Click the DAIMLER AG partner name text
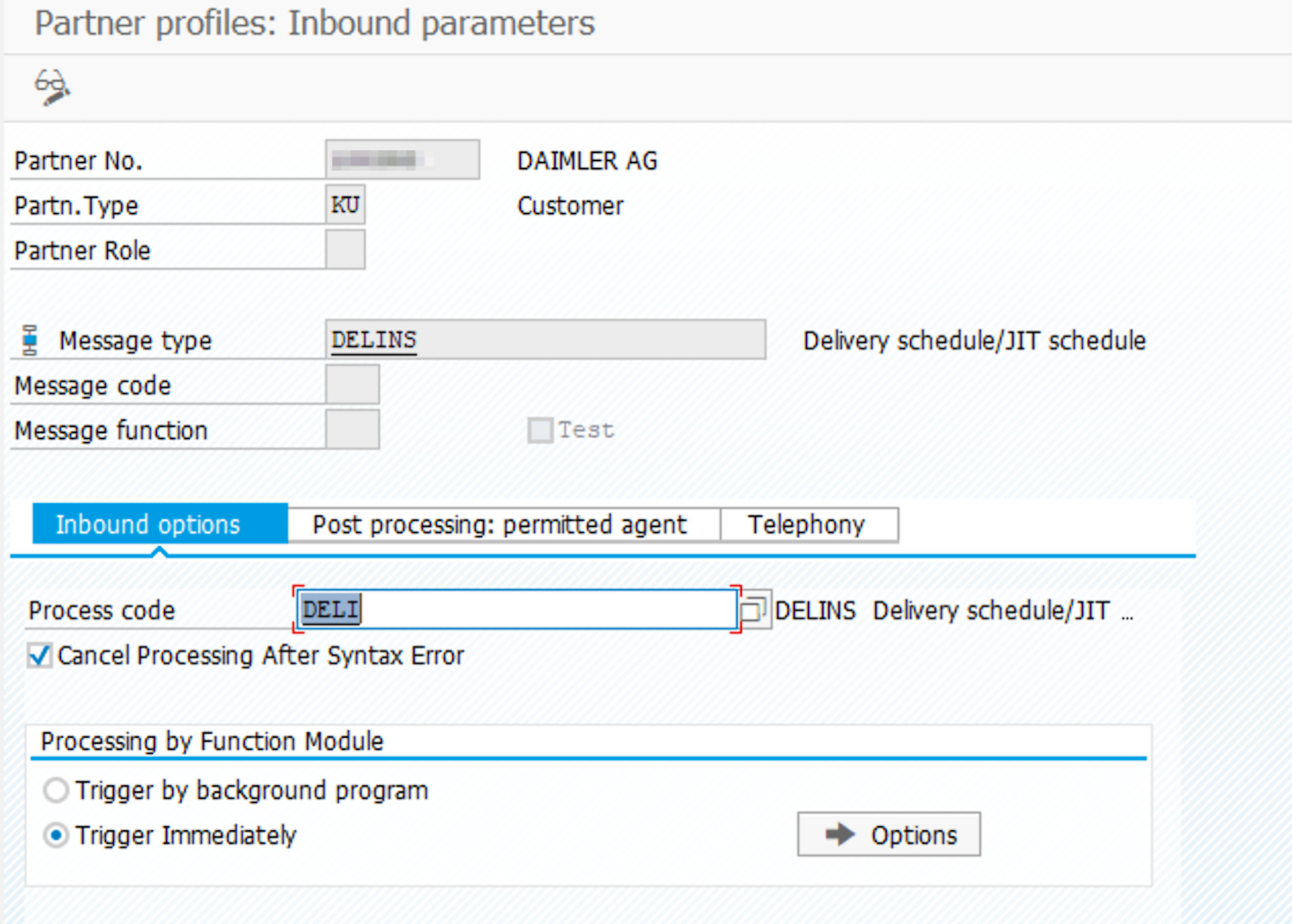The image size is (1292, 924). point(588,161)
